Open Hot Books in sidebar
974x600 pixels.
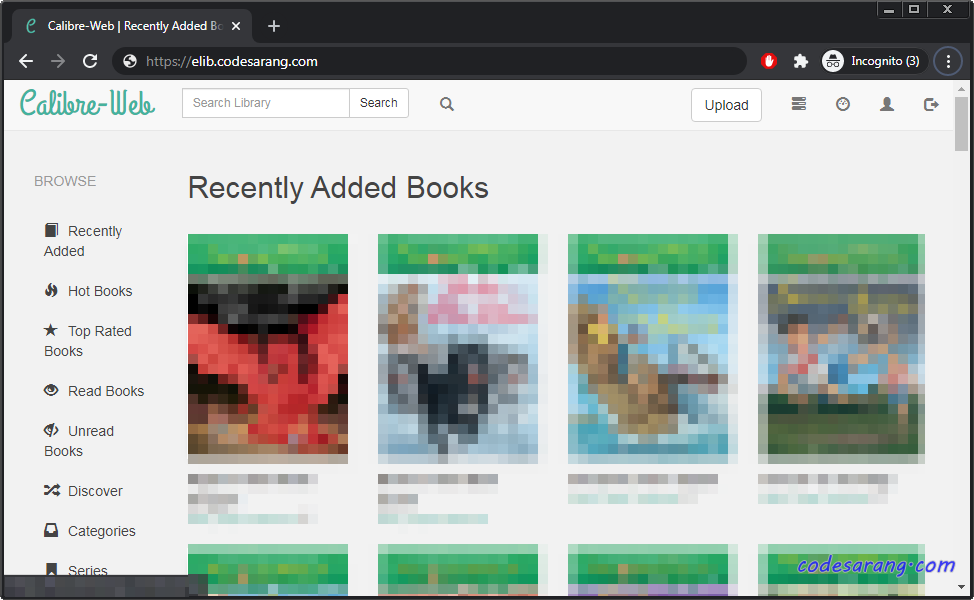pos(88,291)
